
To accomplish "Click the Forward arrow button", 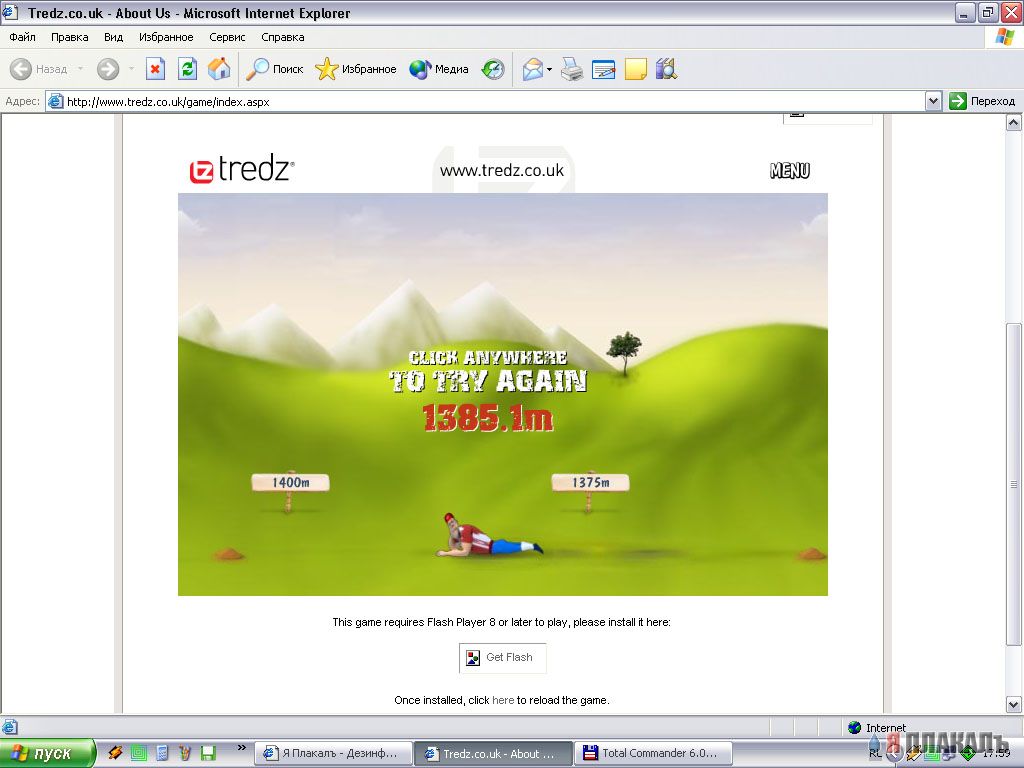I will click(108, 69).
